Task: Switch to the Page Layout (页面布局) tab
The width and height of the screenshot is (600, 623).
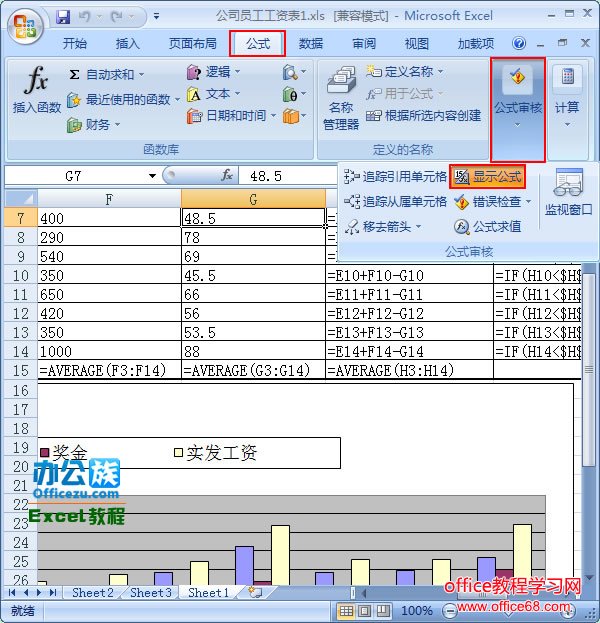Action: pos(193,43)
